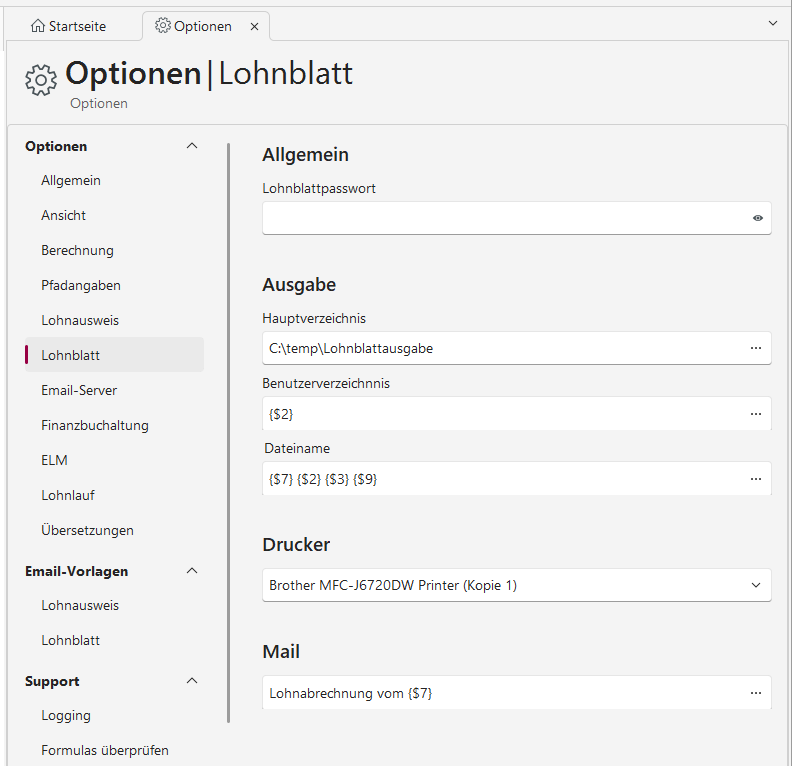Open the Drucker printer dropdown

[516, 585]
